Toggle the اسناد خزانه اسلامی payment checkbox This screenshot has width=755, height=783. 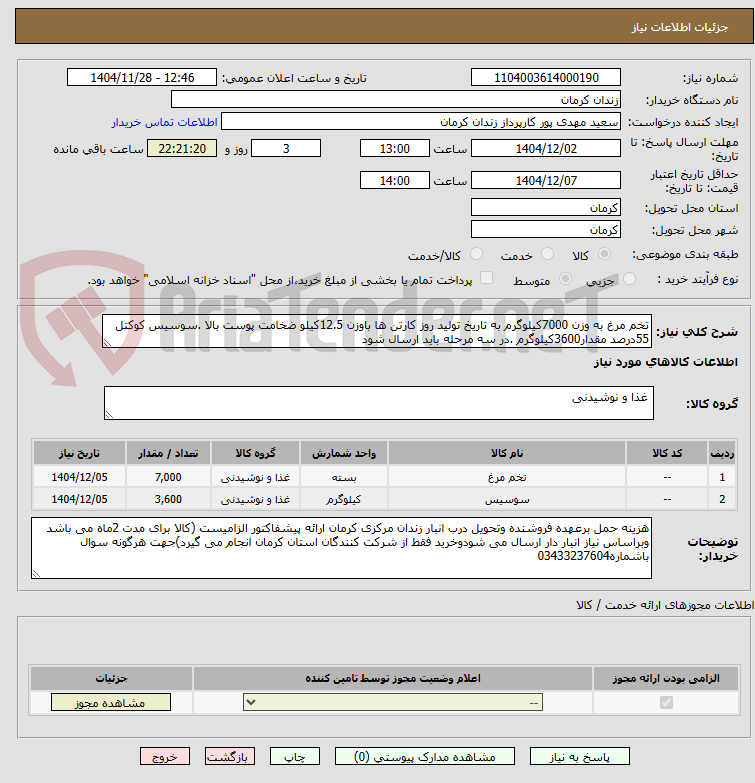point(486,278)
